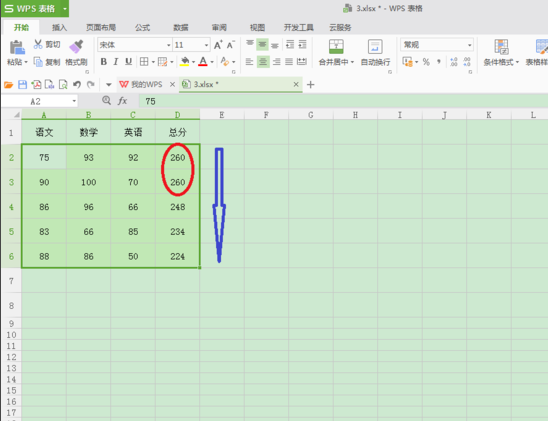Add a new document tab
Image resolution: width=548 pixels, height=421 pixels.
(310, 85)
